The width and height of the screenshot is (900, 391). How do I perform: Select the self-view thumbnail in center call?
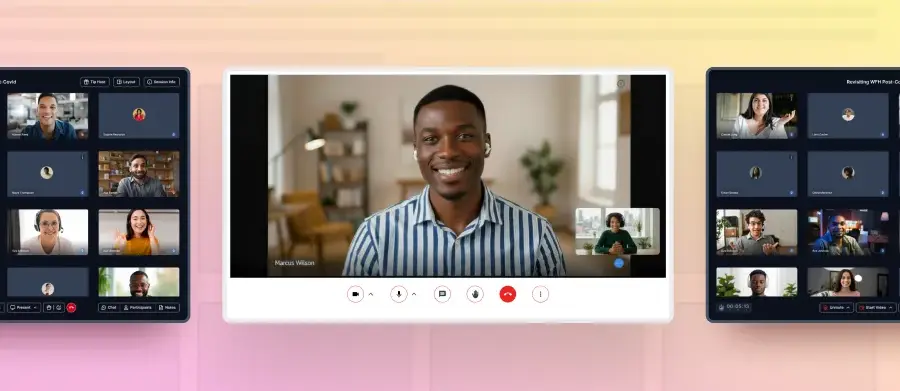coord(617,231)
